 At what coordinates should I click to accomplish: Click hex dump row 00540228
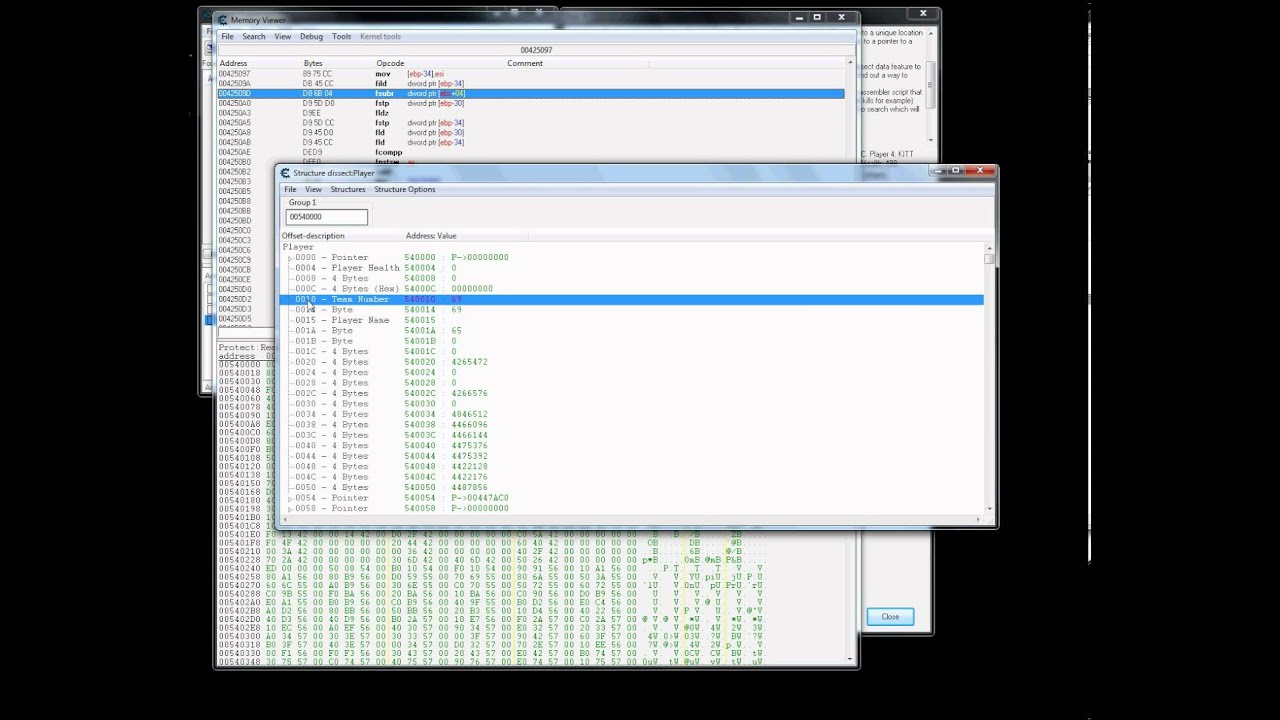495,560
